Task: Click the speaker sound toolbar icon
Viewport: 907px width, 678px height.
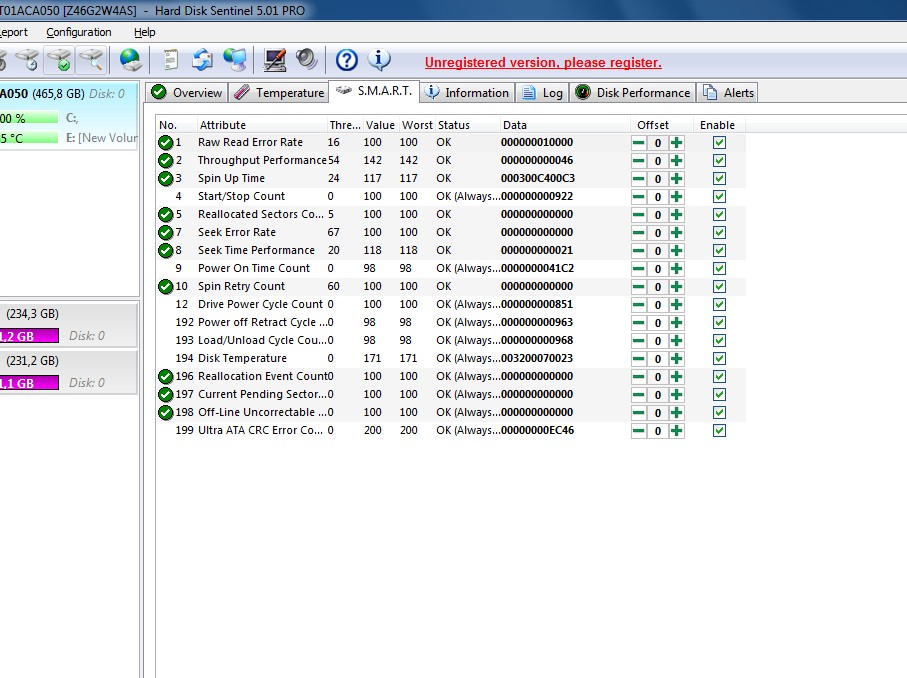Action: coord(307,60)
